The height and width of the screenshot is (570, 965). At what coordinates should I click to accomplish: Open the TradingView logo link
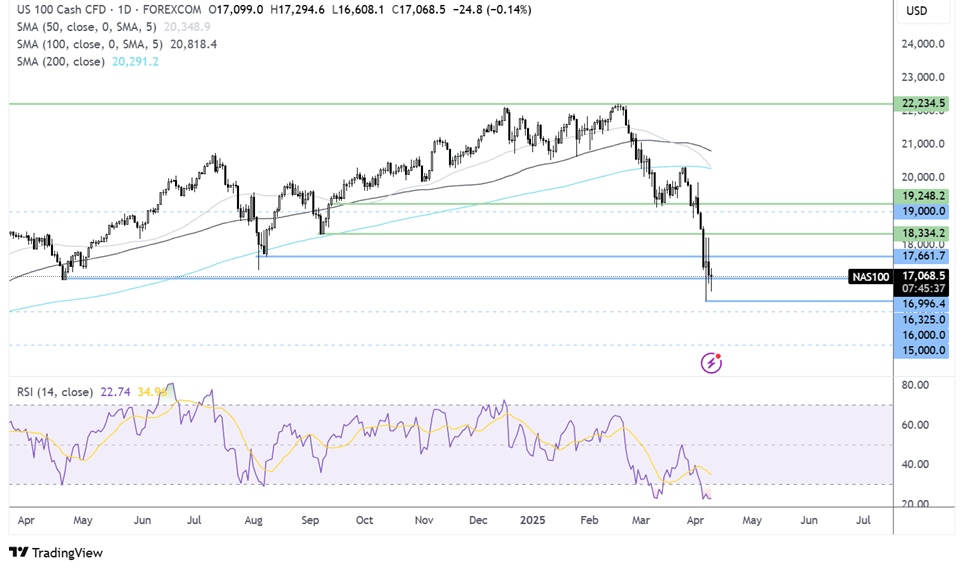coord(56,553)
